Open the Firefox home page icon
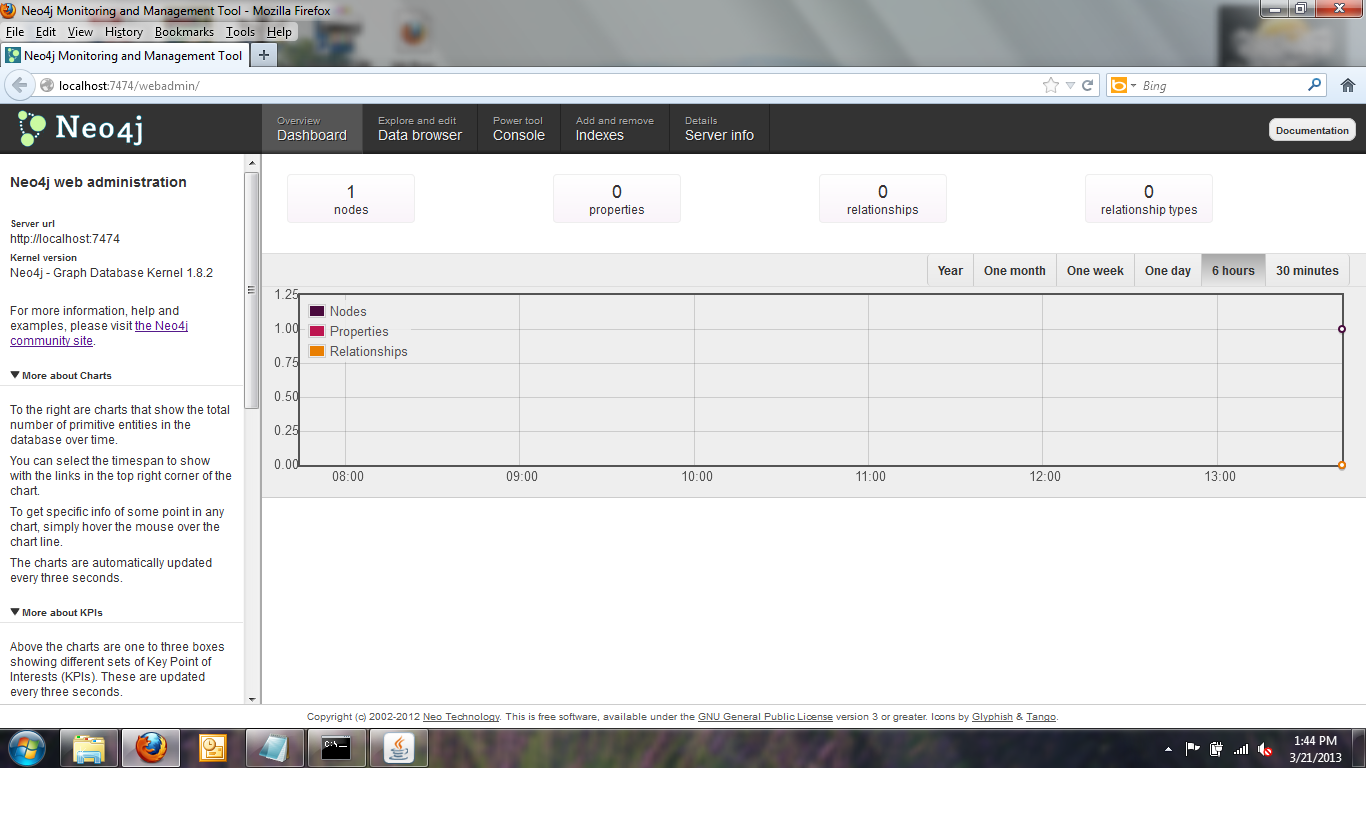This screenshot has height=840, width=1366. click(x=1347, y=85)
